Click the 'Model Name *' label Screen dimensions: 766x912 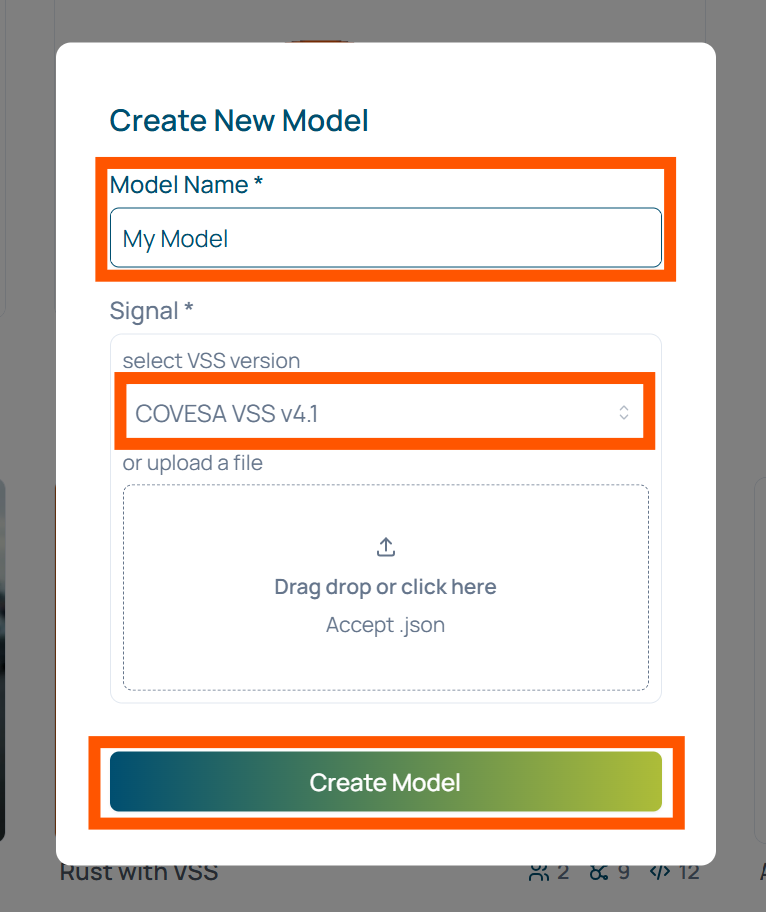(186, 185)
